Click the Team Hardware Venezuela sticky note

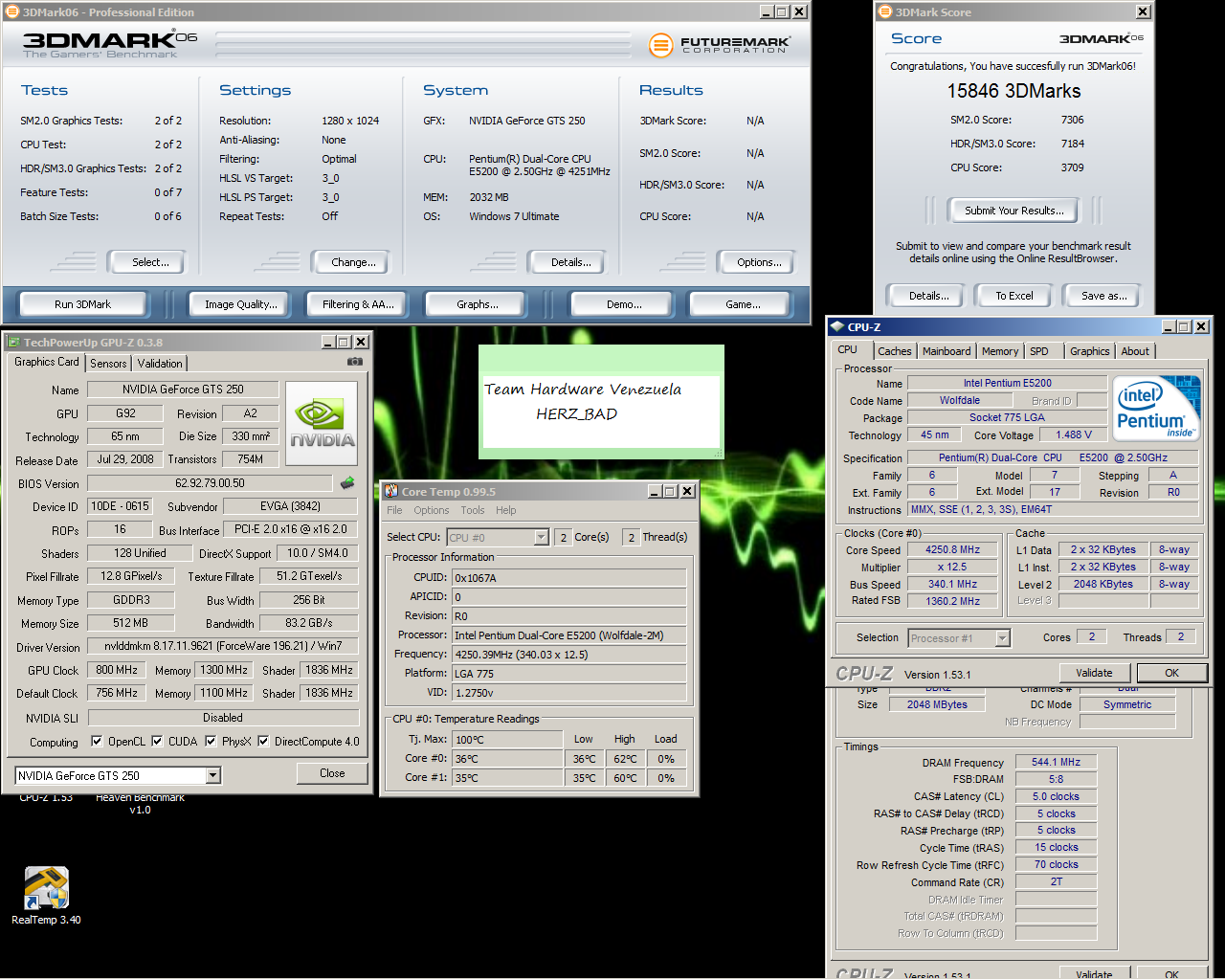[x=601, y=401]
